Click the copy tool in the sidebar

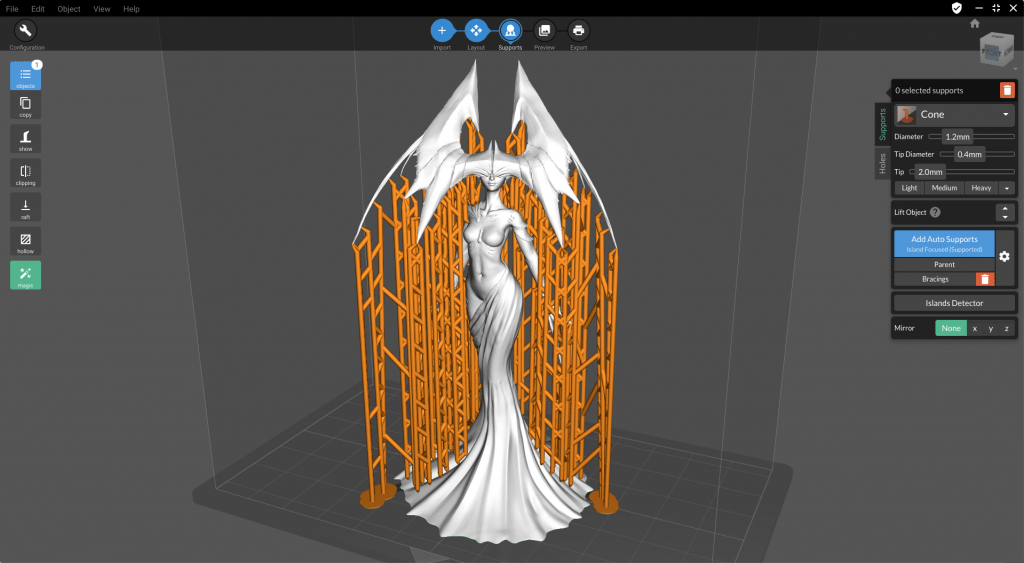[x=26, y=107]
